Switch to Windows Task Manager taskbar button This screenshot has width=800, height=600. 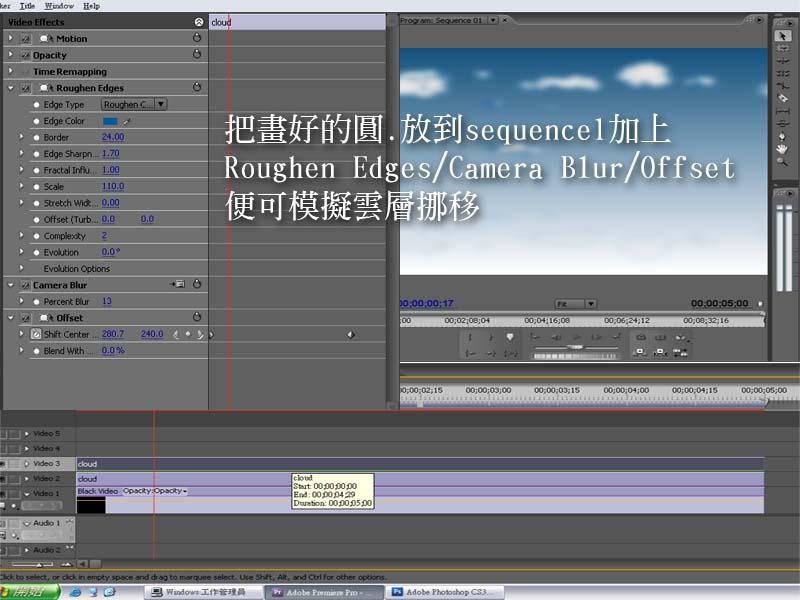pyautogui.click(x=204, y=592)
